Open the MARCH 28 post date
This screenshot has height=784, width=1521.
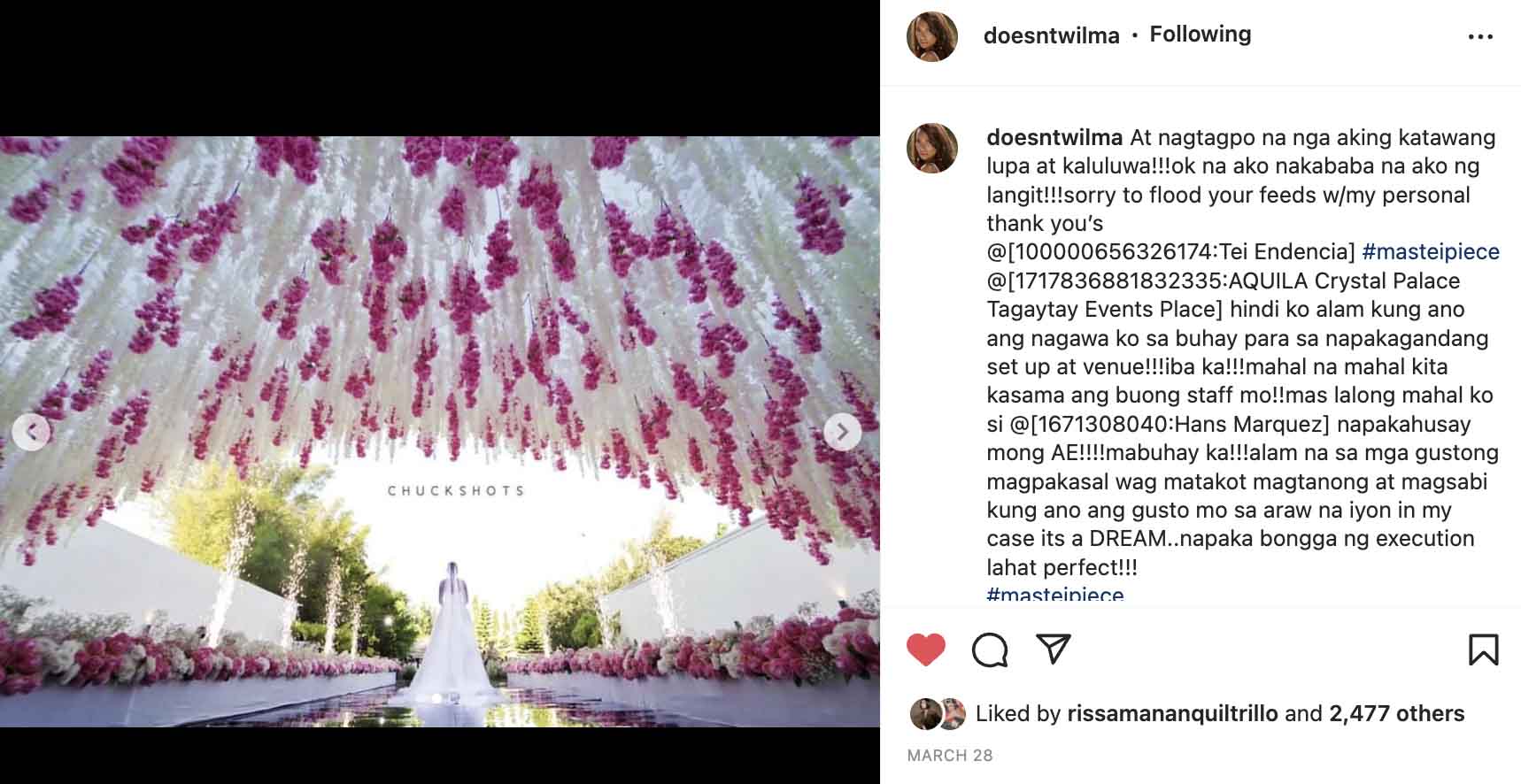(950, 756)
